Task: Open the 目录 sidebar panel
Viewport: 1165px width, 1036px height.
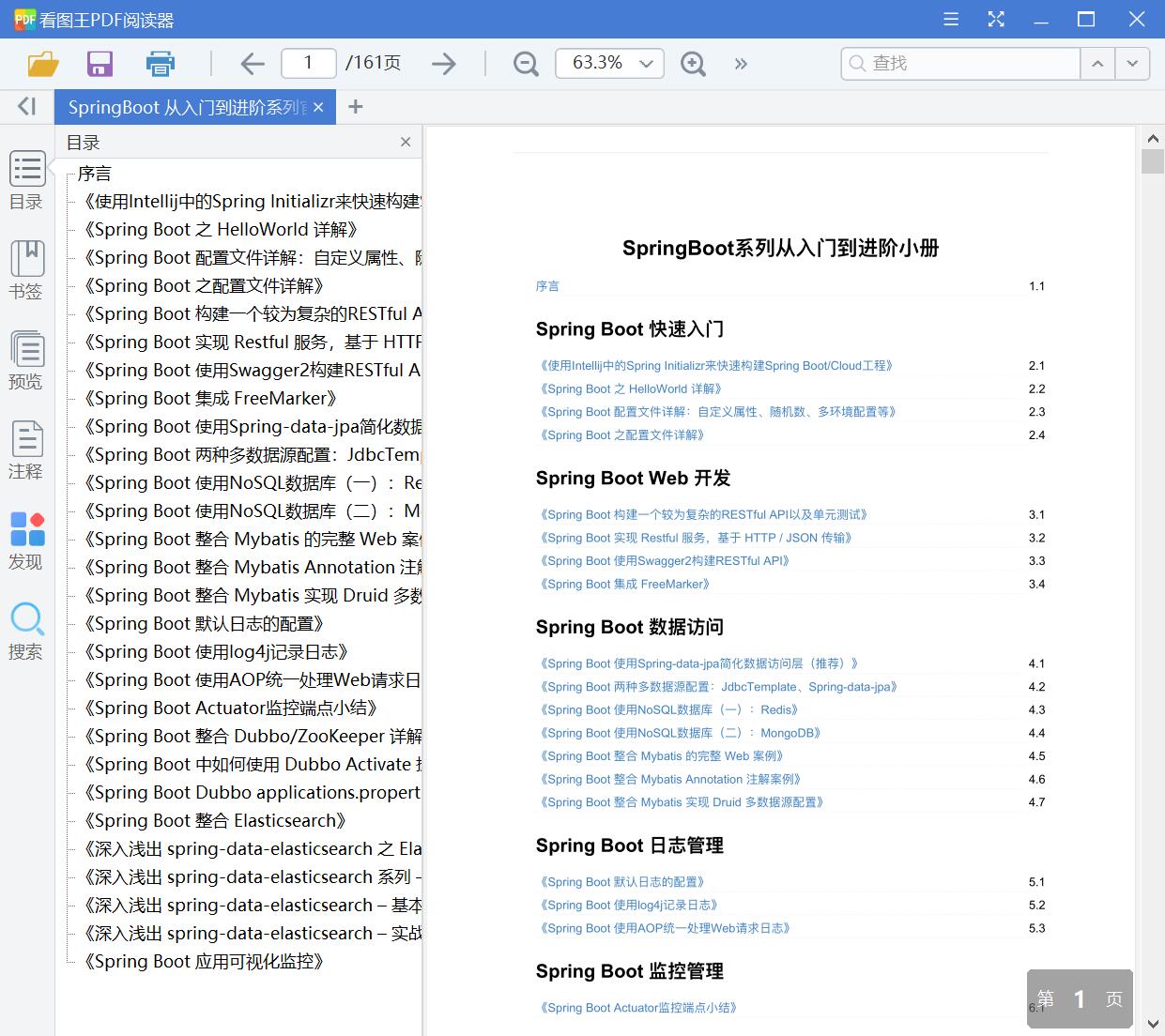Action: (26, 180)
